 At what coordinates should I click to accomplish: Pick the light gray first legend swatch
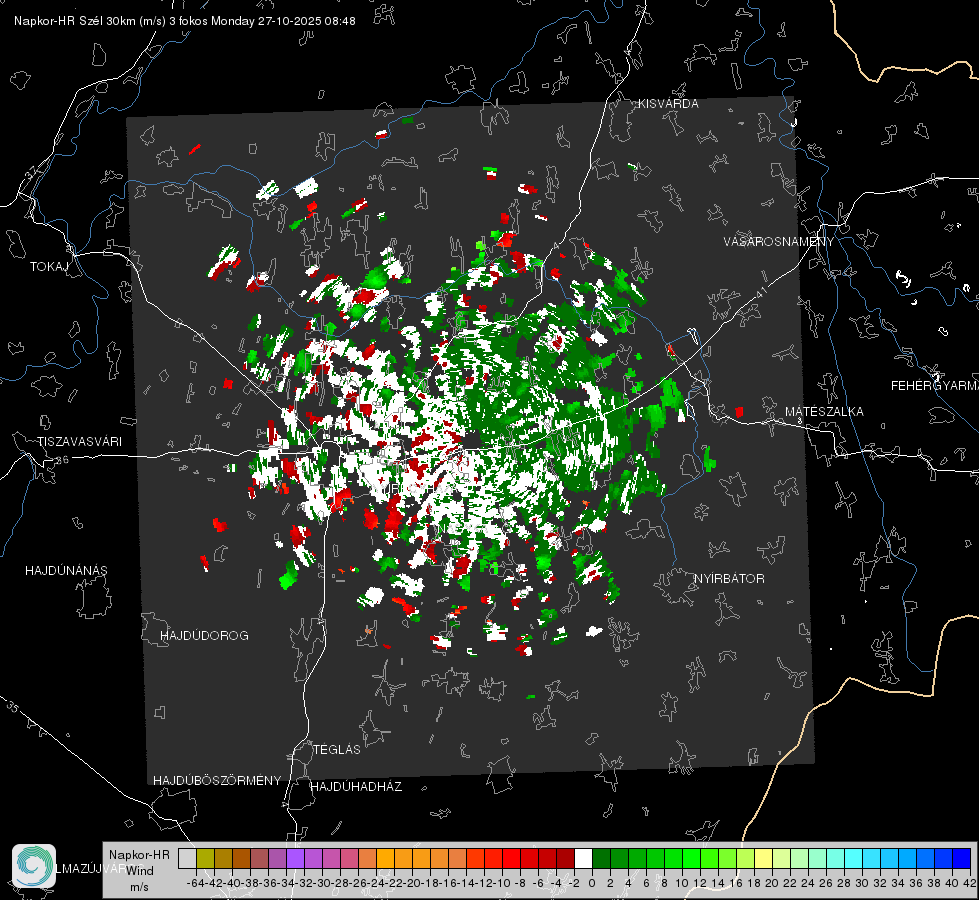coord(187,858)
